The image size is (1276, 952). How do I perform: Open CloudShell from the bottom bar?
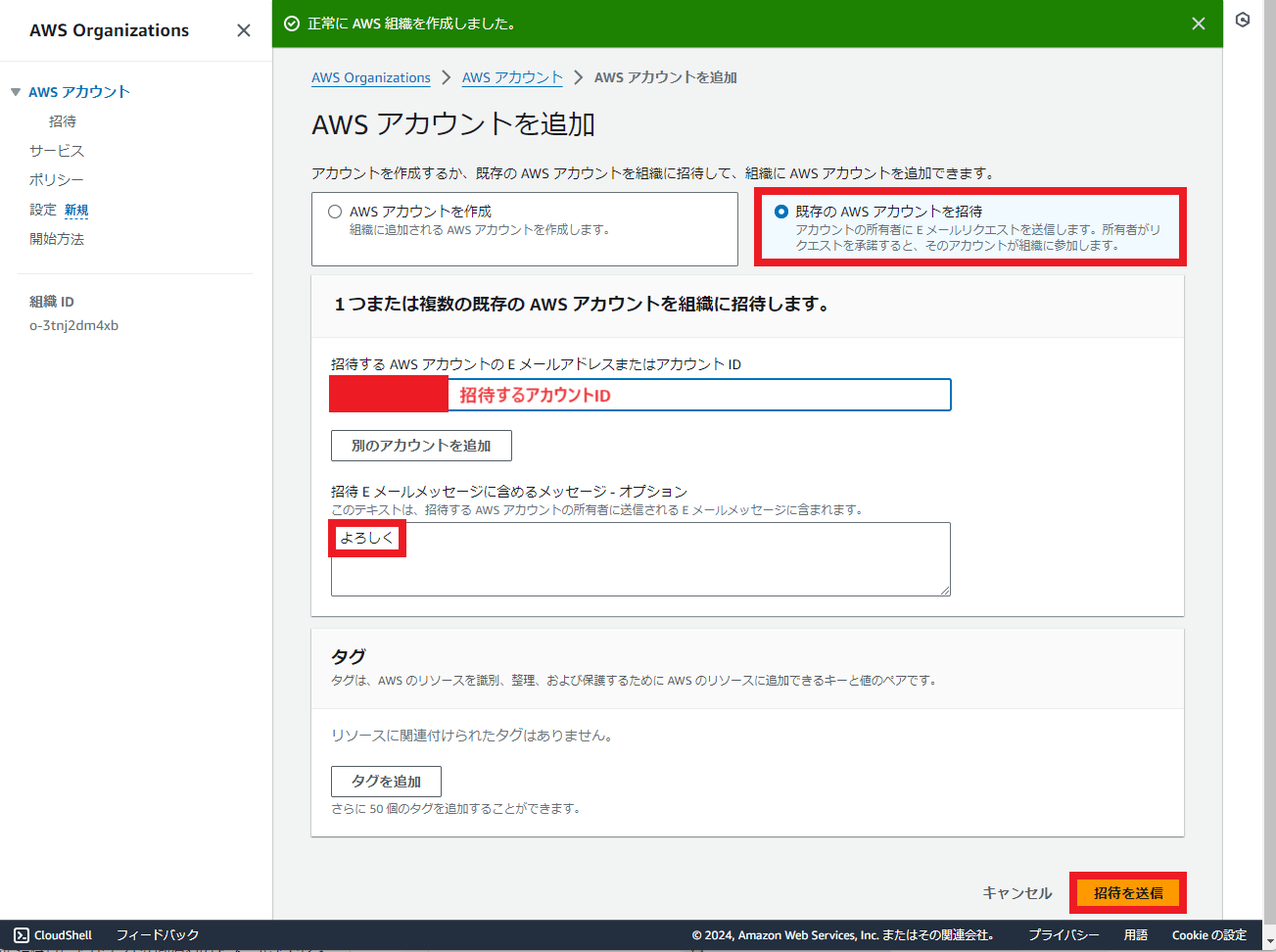(53, 935)
